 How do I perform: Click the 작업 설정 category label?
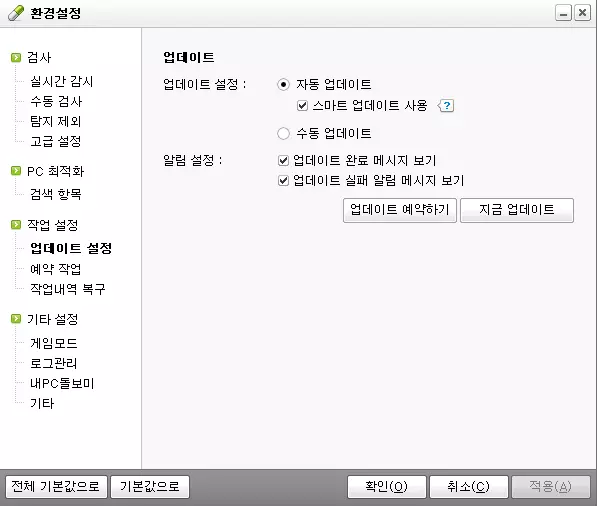tap(53, 225)
